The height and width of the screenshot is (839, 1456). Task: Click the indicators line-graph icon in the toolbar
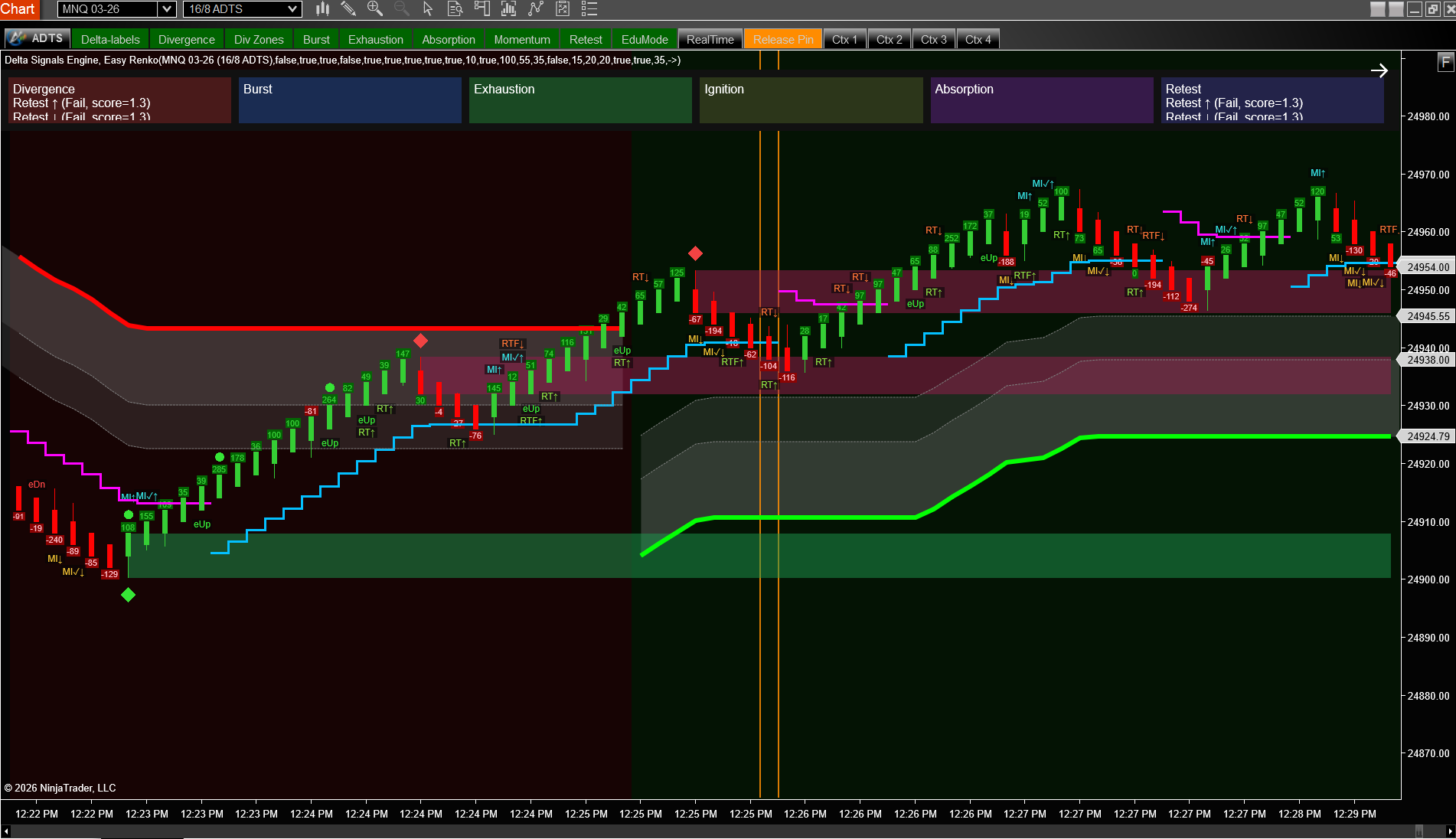point(534,9)
